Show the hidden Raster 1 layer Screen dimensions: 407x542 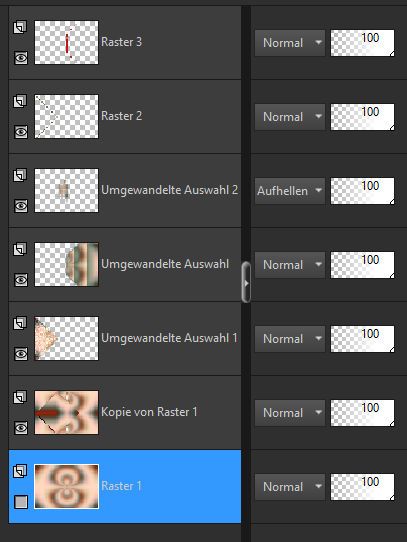coord(21,502)
